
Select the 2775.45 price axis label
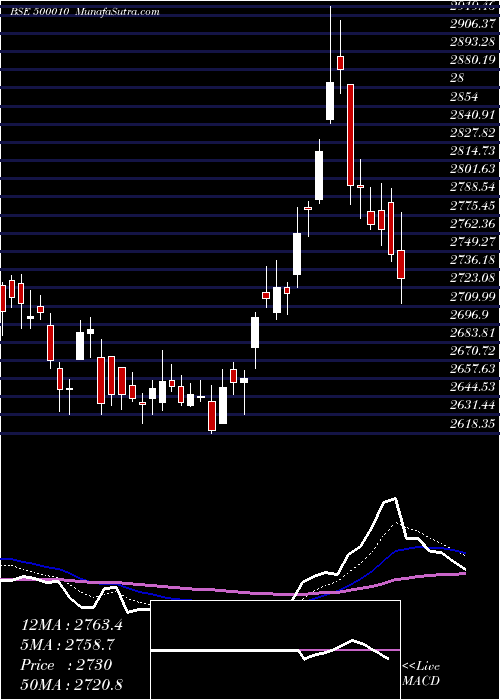(473, 205)
